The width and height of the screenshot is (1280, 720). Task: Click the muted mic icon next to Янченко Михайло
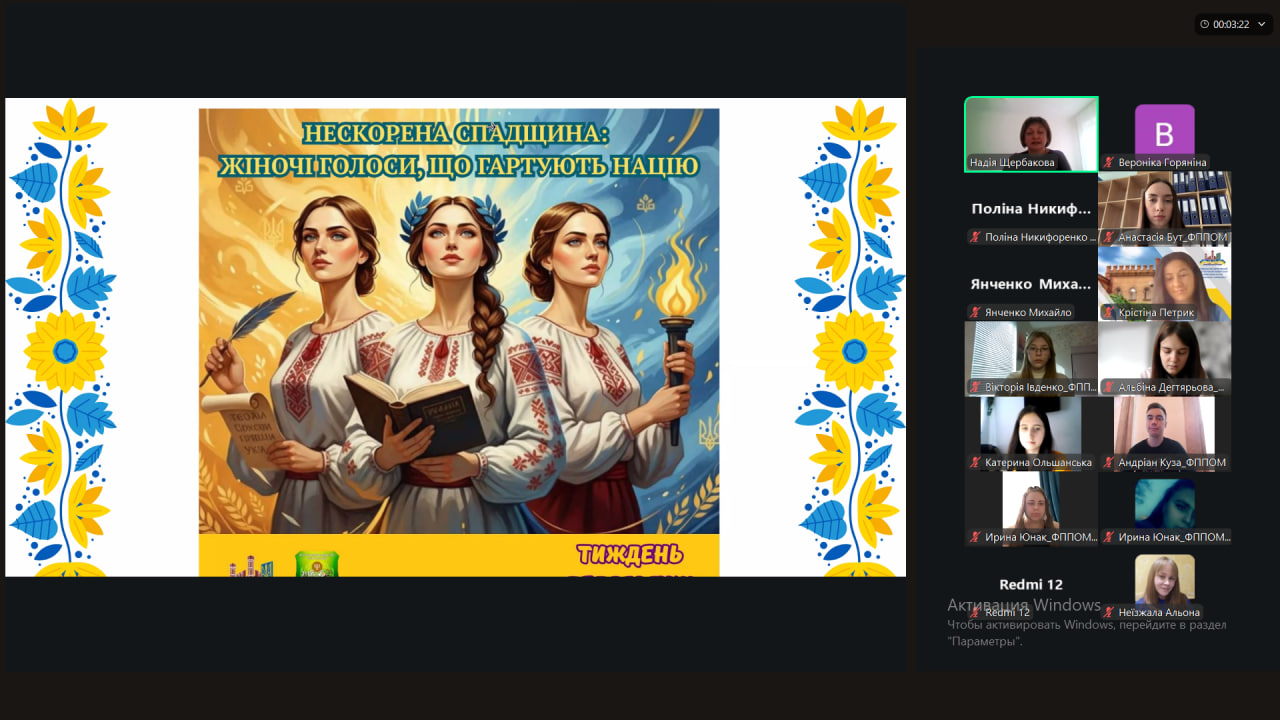pos(975,312)
